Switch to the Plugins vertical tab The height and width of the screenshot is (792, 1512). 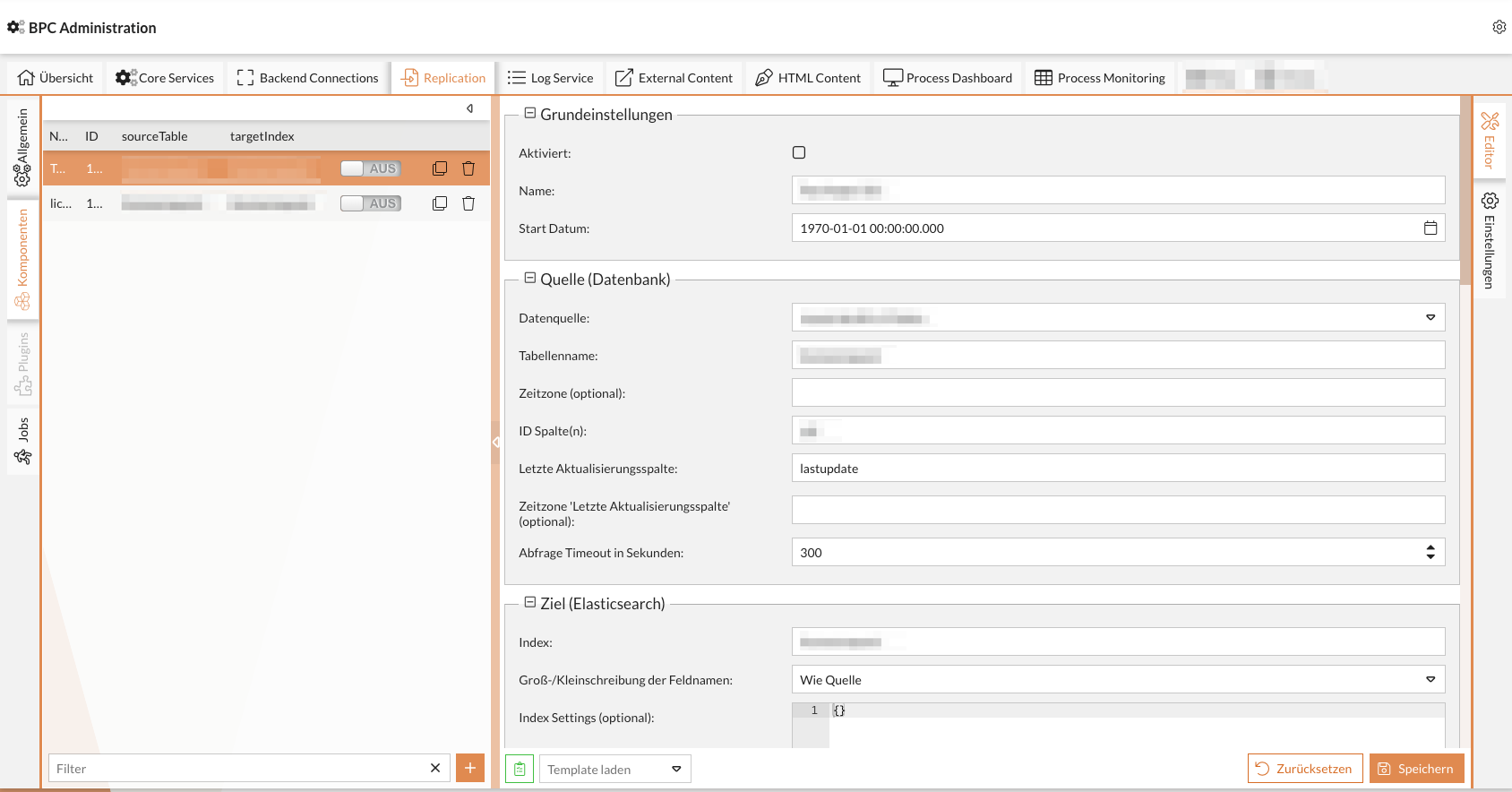tap(22, 363)
